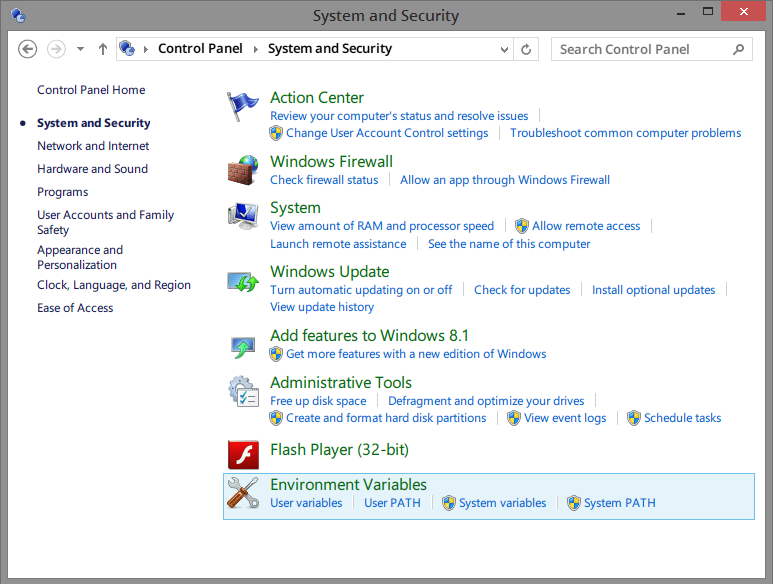Select System and Security in sidebar
The width and height of the screenshot is (773, 584).
click(94, 123)
